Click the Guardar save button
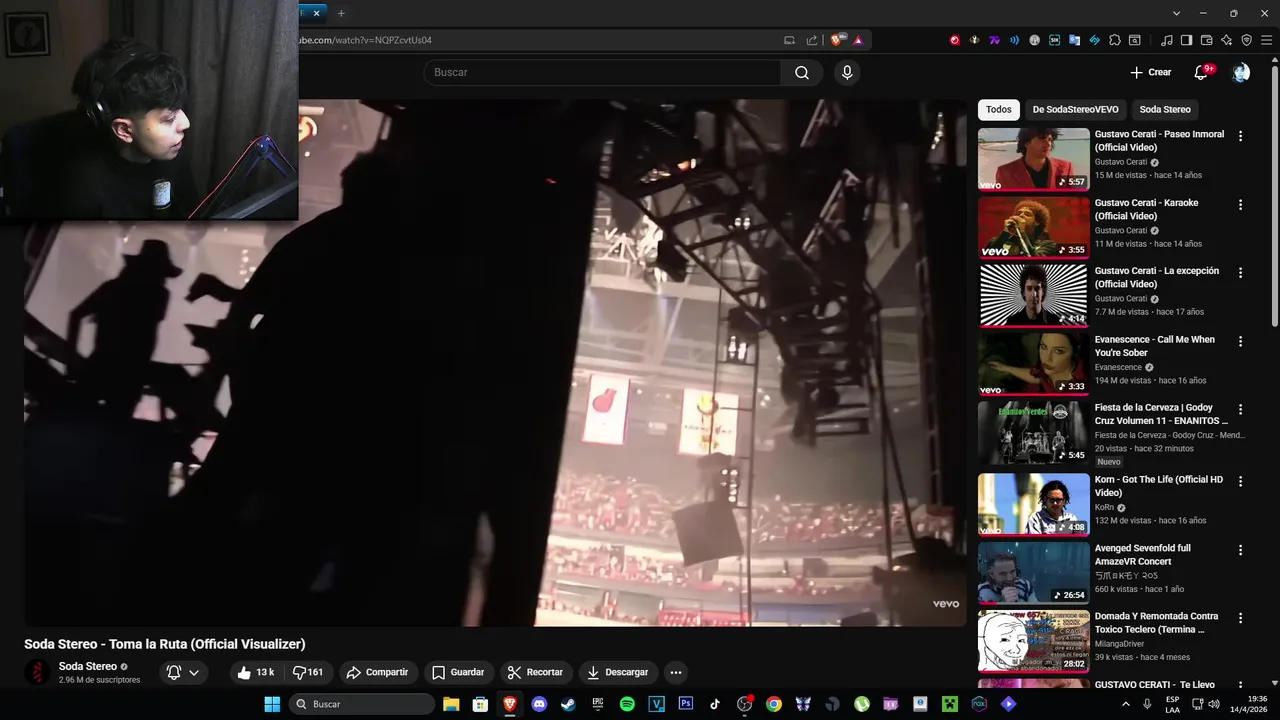The image size is (1280, 720). [458, 672]
